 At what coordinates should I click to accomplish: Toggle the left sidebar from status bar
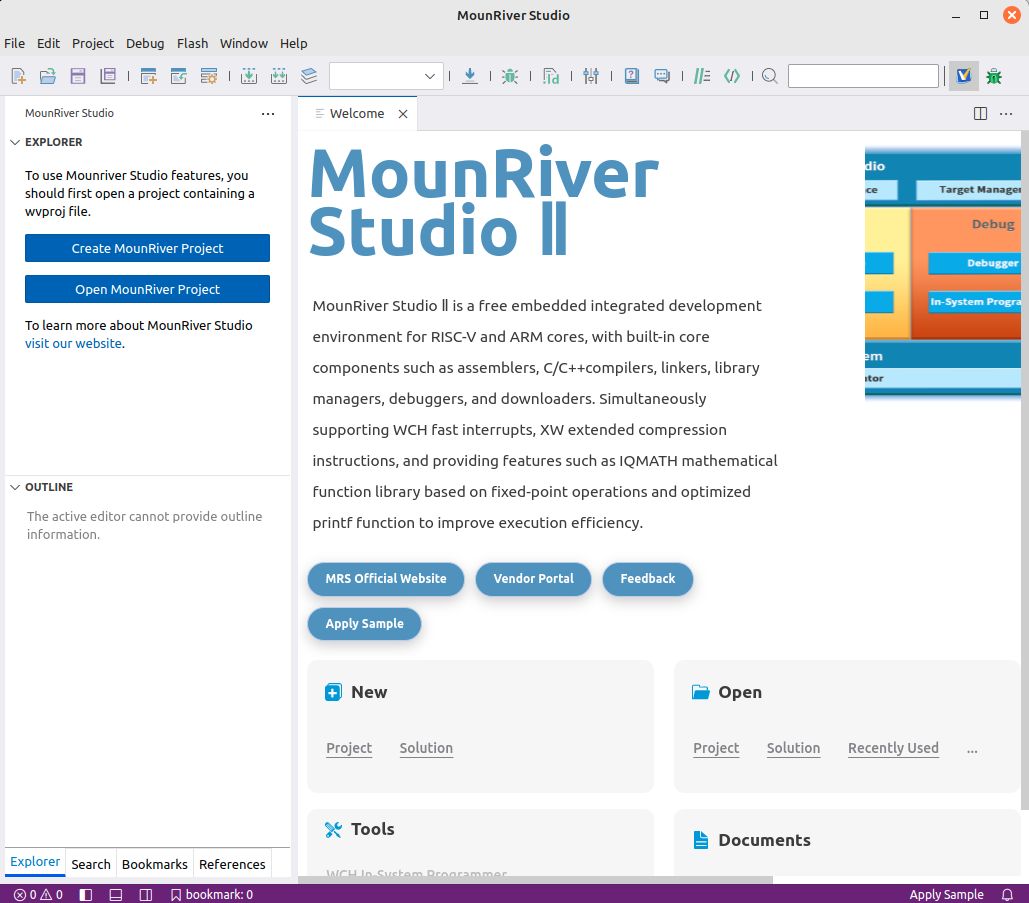[86, 894]
